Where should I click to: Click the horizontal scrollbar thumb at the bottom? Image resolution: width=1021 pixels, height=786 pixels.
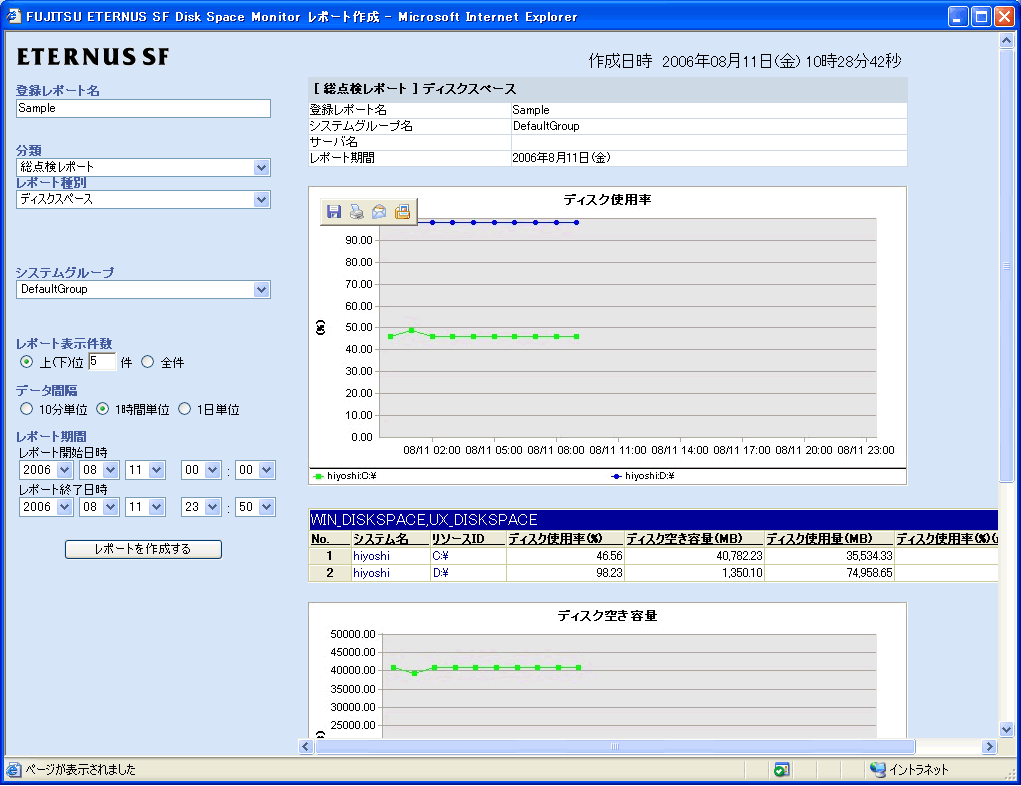(x=614, y=746)
